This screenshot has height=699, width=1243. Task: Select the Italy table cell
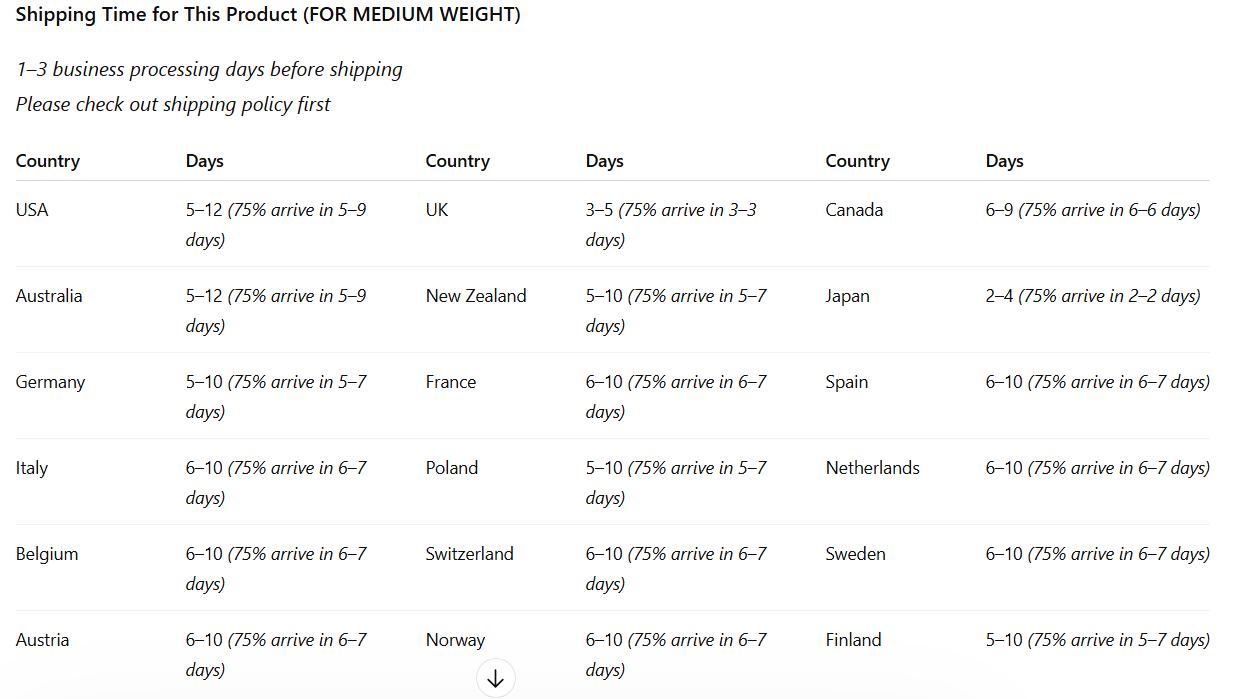click(31, 468)
